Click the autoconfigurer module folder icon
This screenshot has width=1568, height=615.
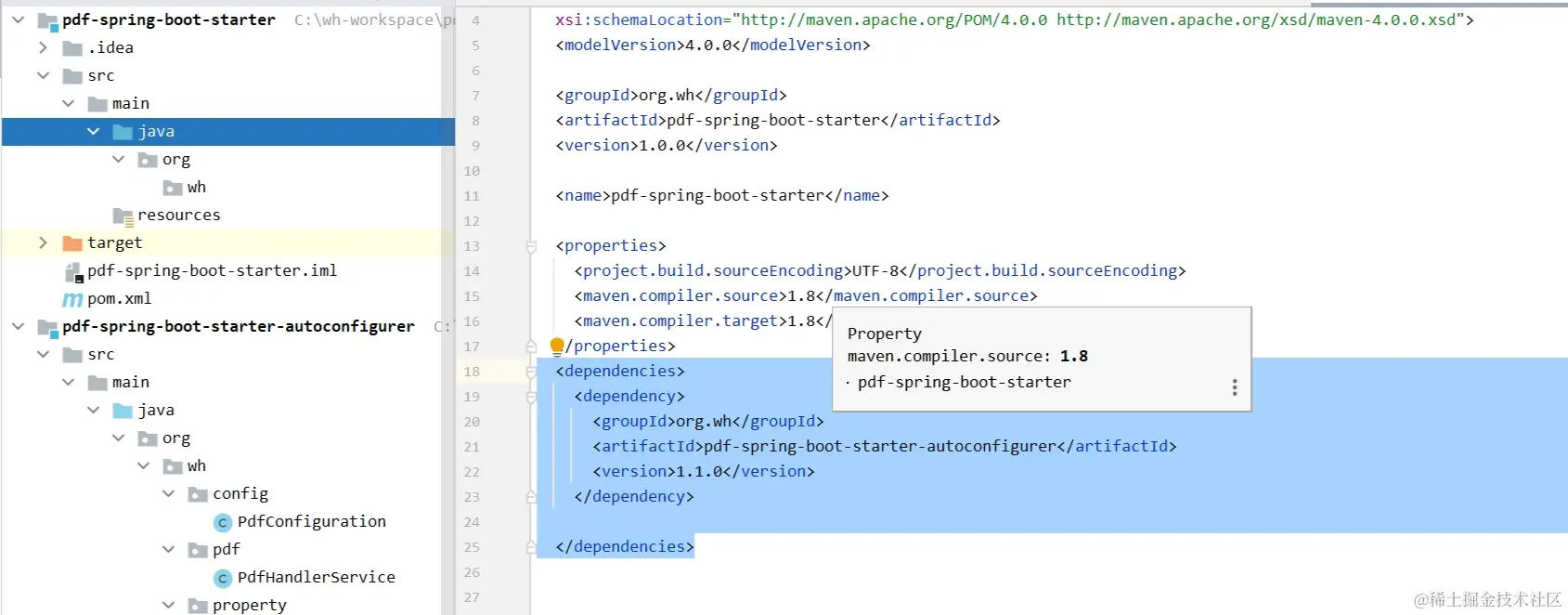(x=47, y=327)
